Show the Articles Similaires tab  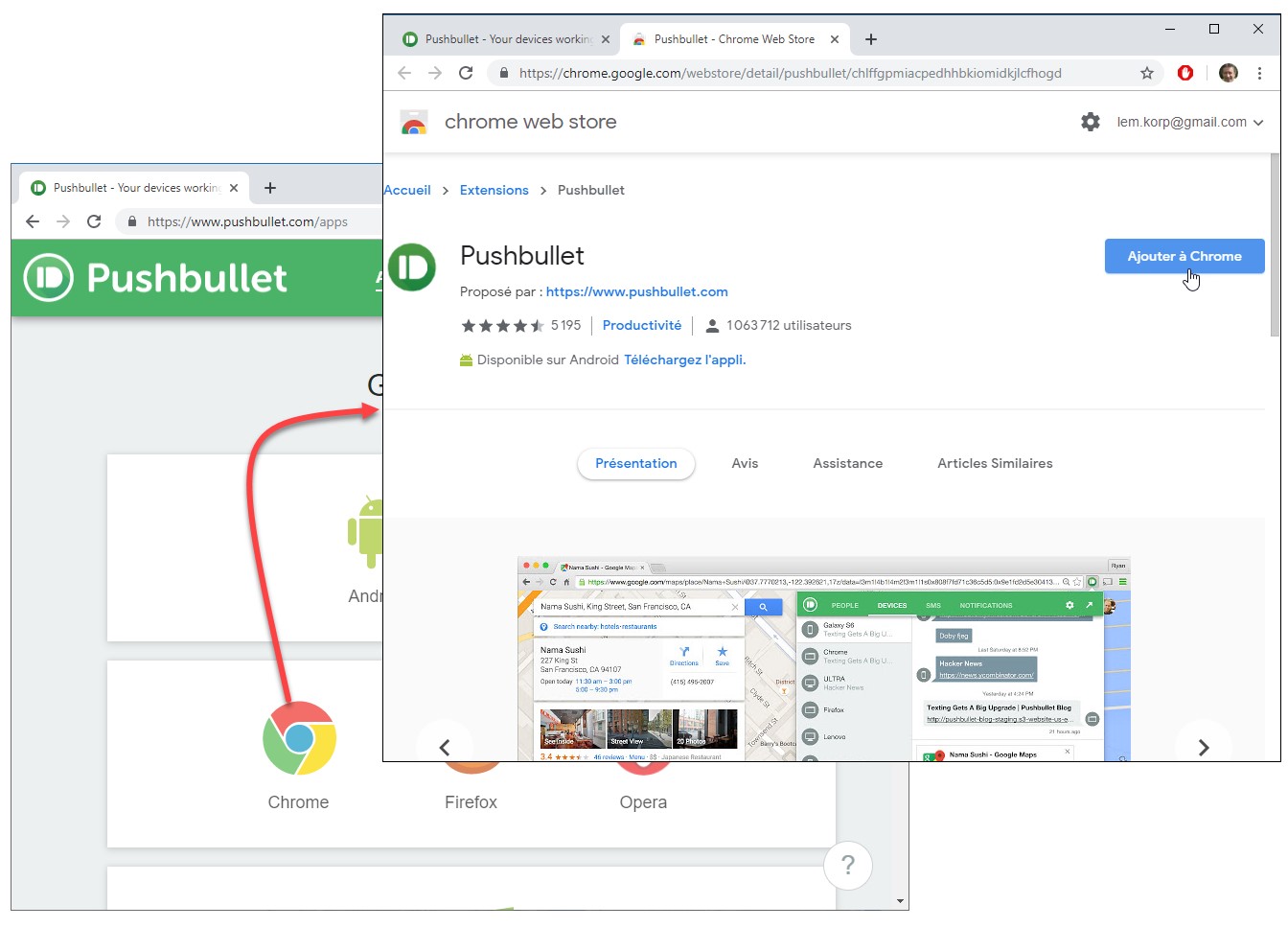click(995, 463)
